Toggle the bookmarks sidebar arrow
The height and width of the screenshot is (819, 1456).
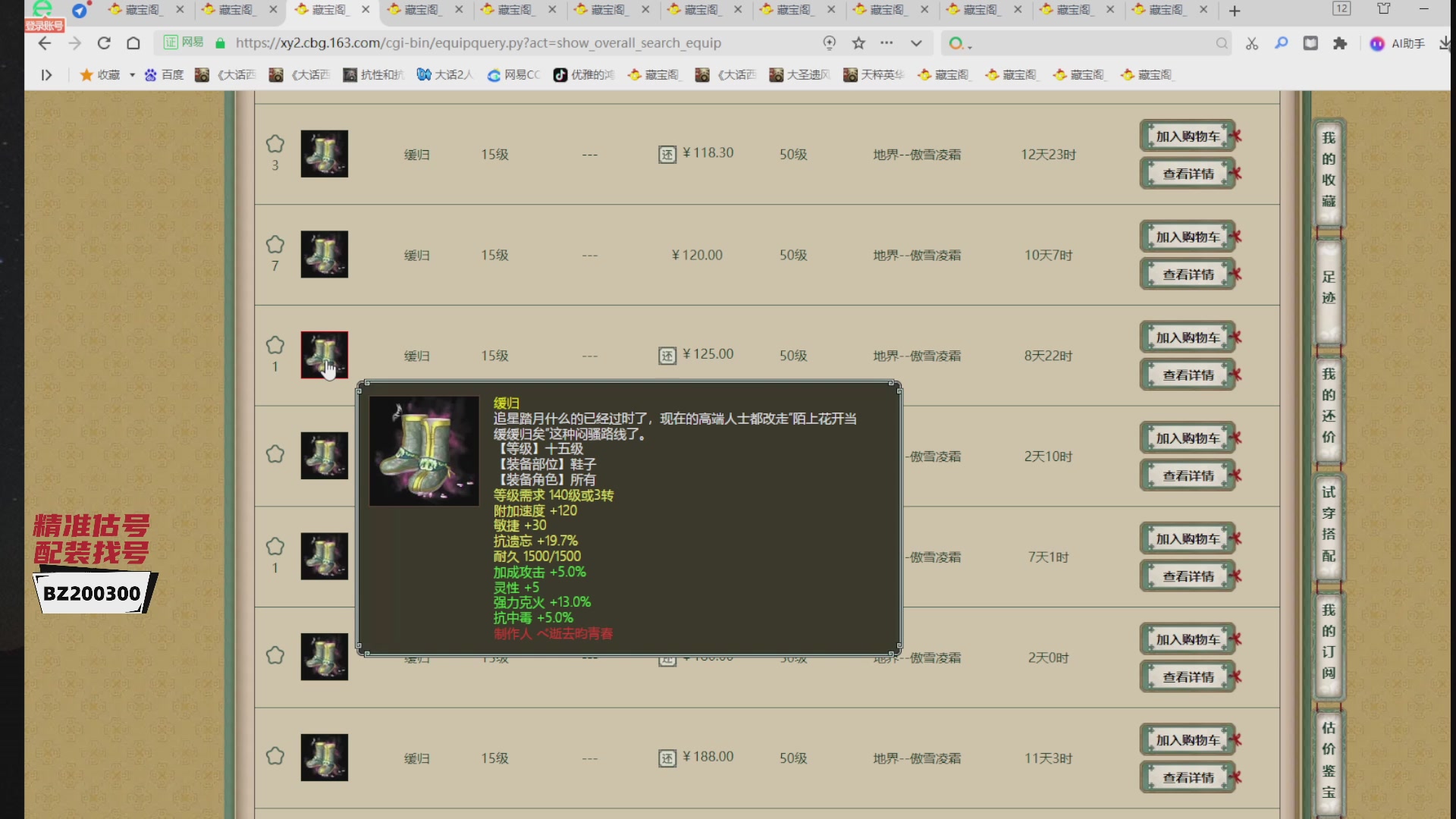point(46,74)
